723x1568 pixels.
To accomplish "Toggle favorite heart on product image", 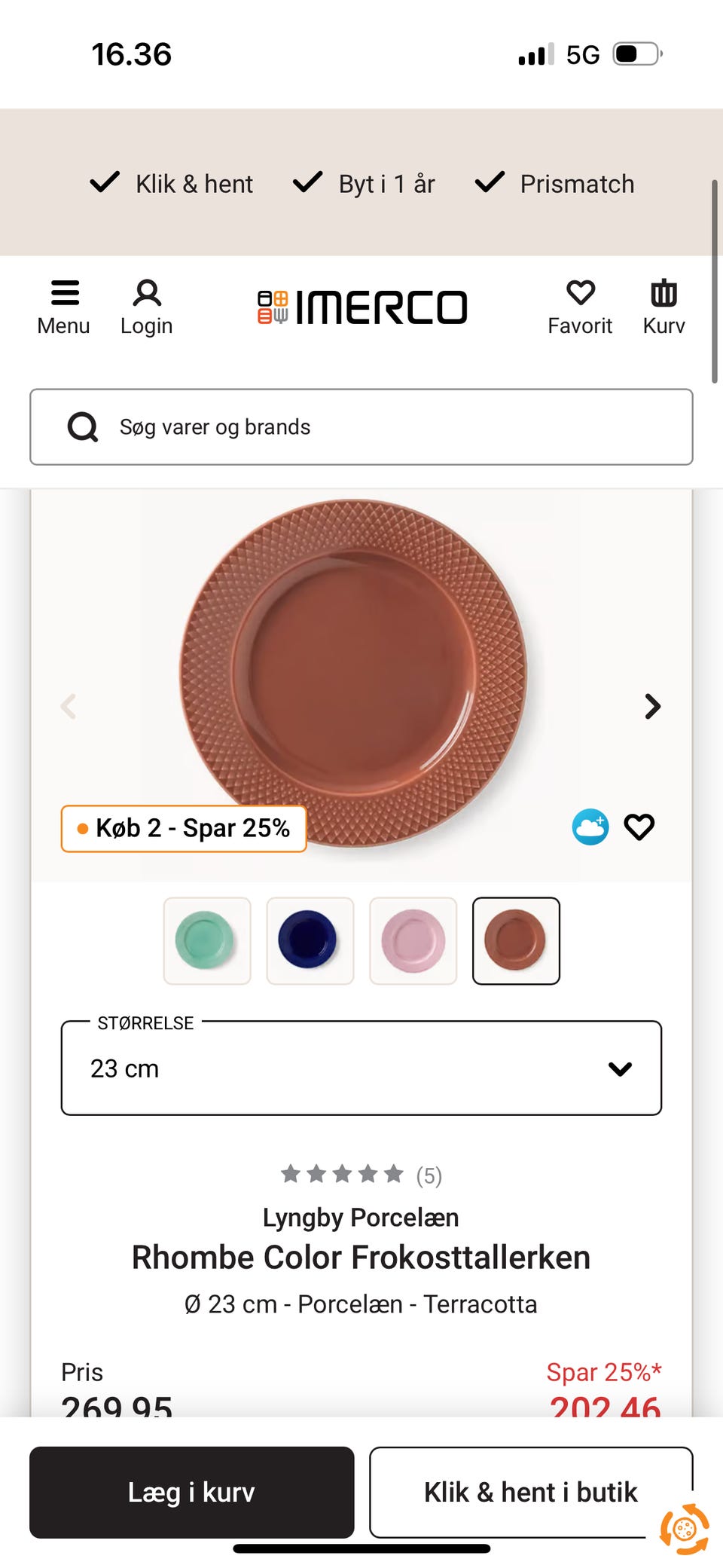I will [639, 827].
